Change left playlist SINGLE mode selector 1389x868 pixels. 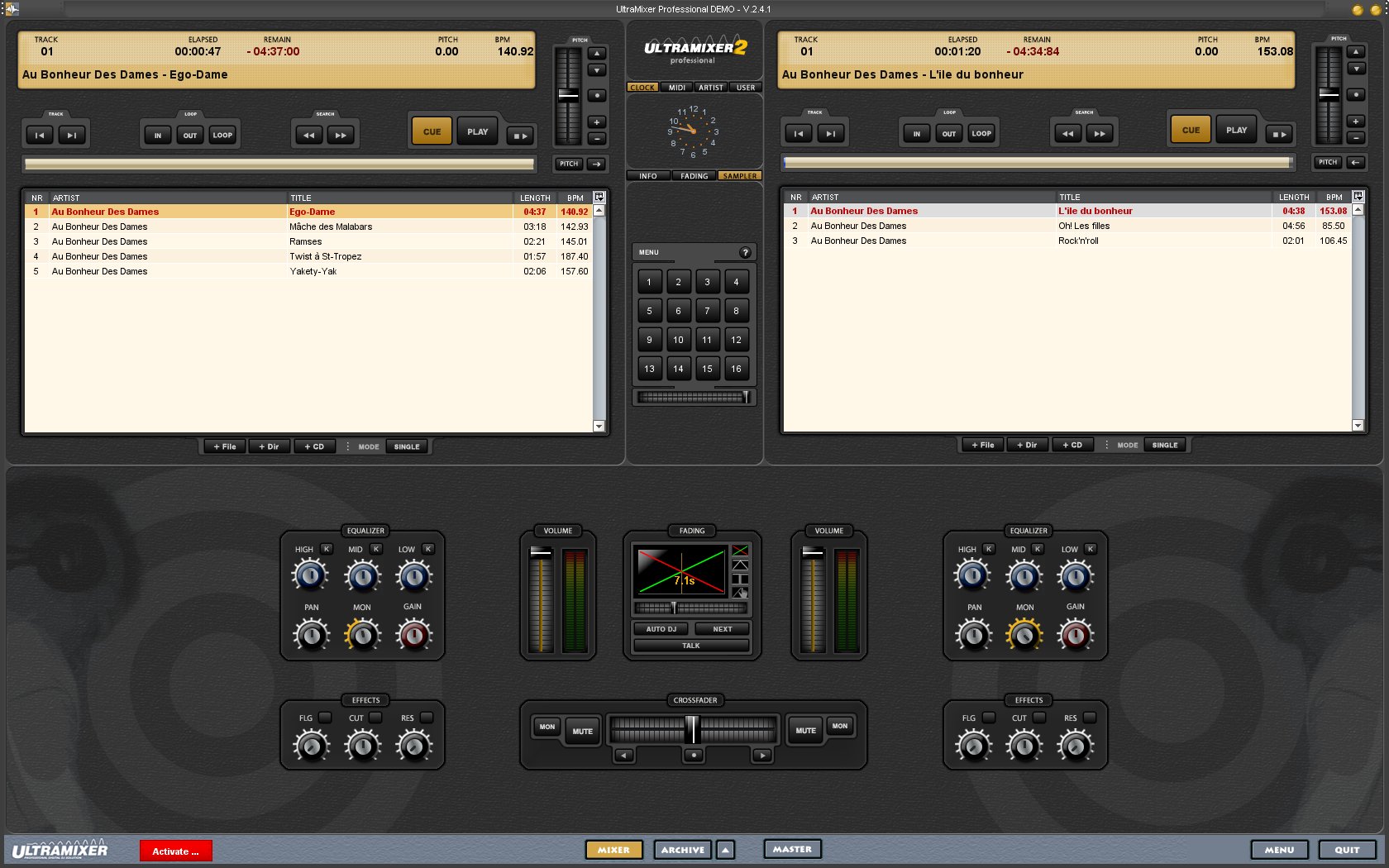tap(407, 446)
